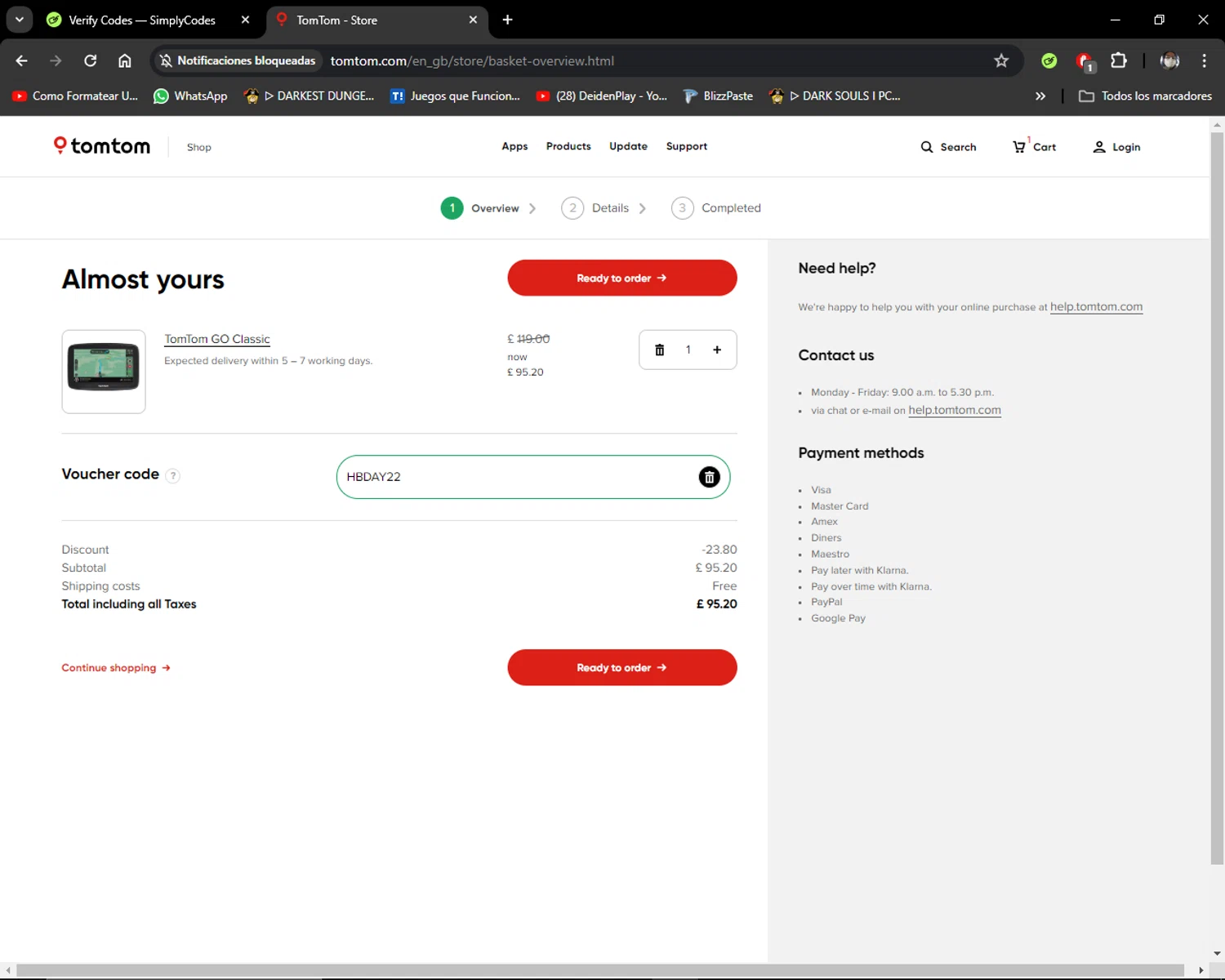This screenshot has height=980, width=1225.
Task: Click the horizontal page scrollbar
Action: (600, 970)
